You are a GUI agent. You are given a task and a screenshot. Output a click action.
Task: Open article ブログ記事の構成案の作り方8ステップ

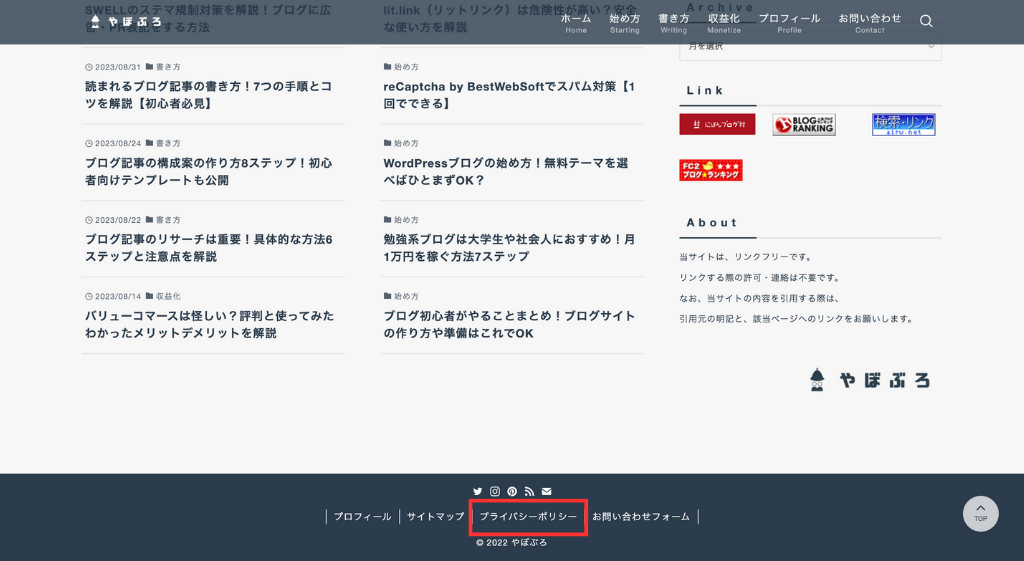209,171
